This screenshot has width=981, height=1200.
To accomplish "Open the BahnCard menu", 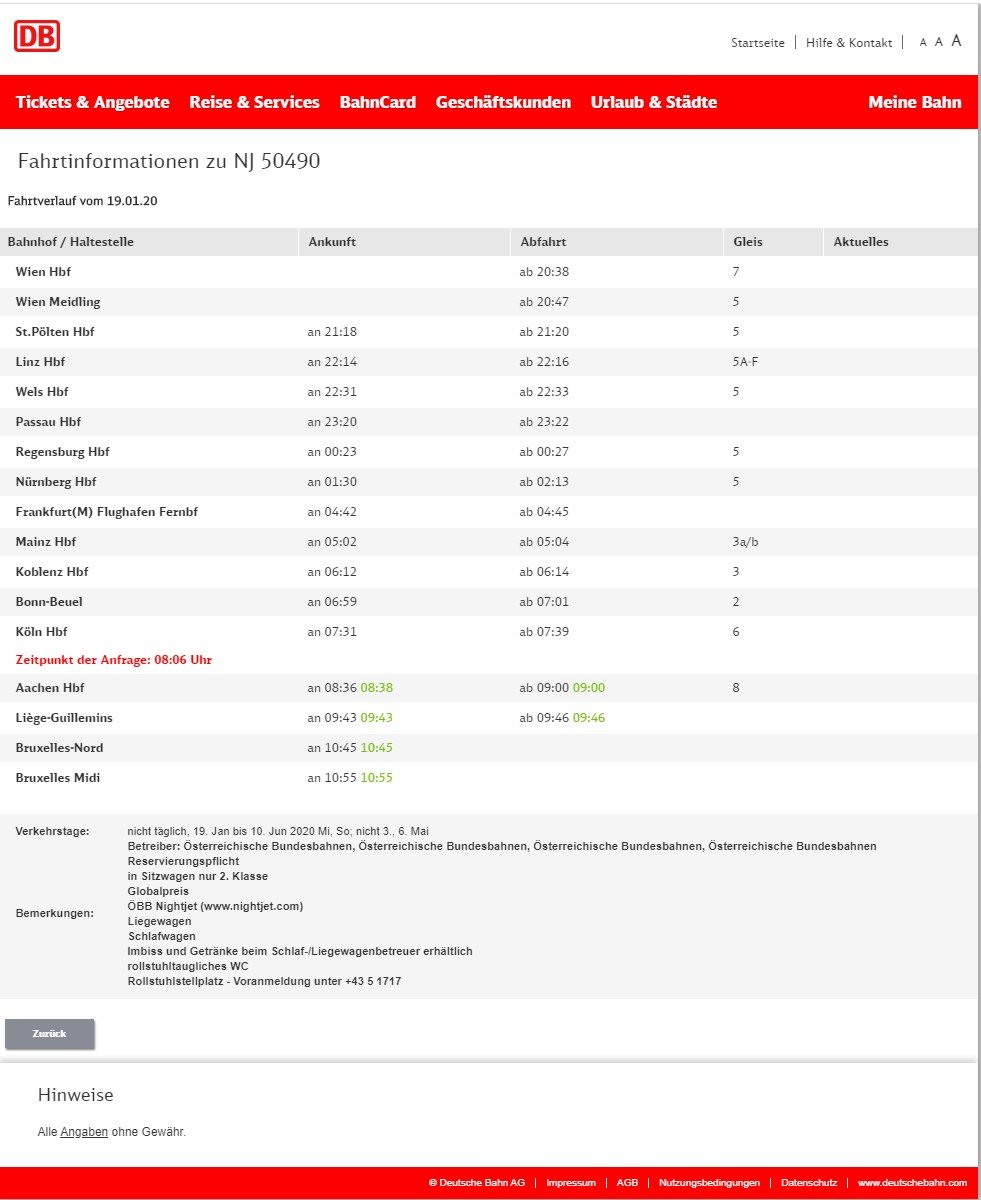I will pyautogui.click(x=377, y=102).
